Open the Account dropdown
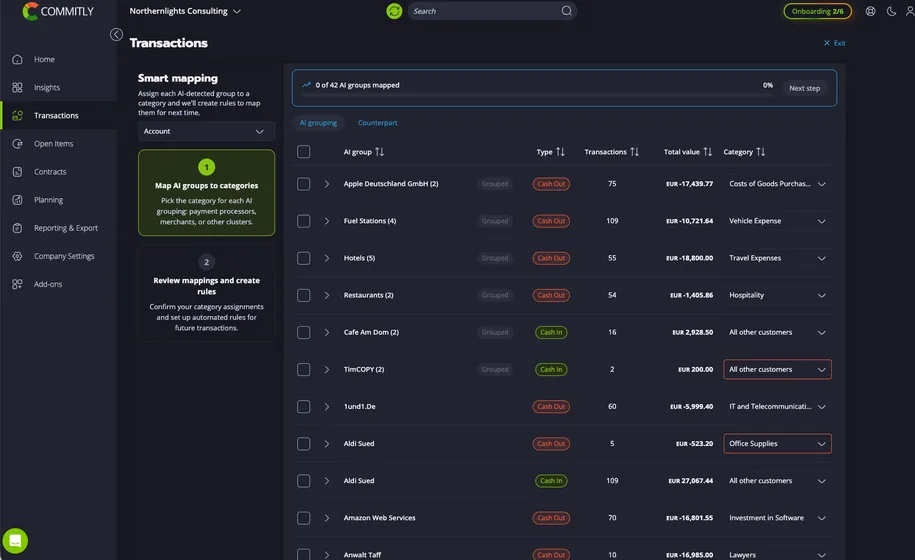The width and height of the screenshot is (915, 560). pyautogui.click(x=206, y=131)
